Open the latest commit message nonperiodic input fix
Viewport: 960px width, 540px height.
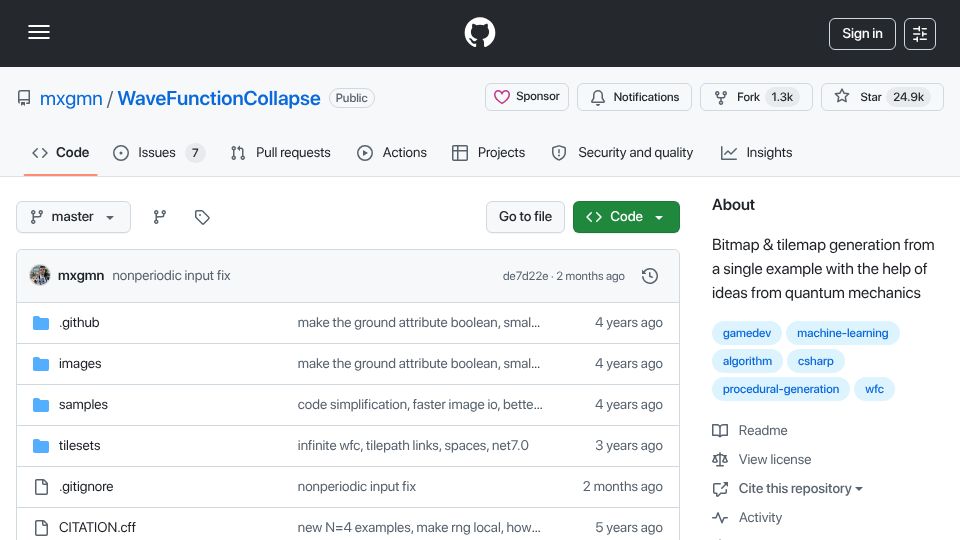(171, 276)
